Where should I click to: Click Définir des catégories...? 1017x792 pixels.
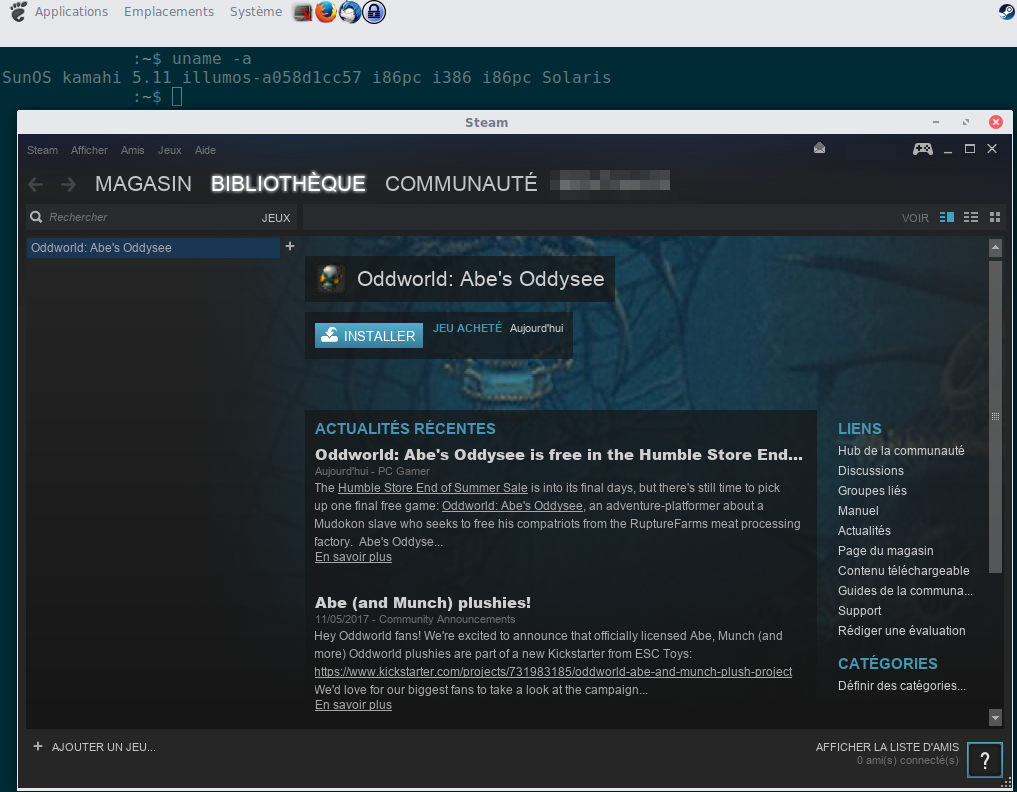pos(902,686)
